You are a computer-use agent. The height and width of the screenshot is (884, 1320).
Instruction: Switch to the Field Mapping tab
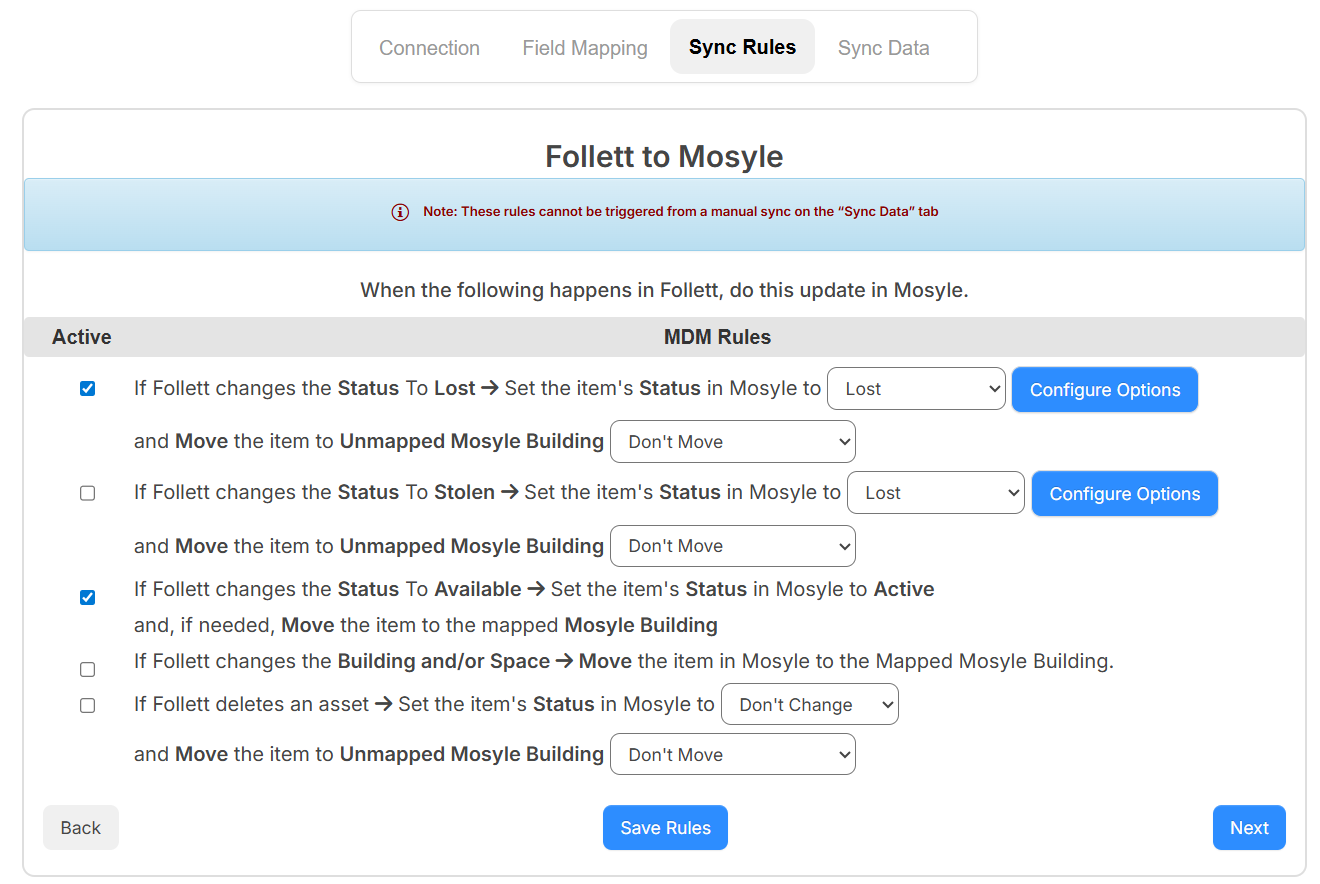pos(584,47)
